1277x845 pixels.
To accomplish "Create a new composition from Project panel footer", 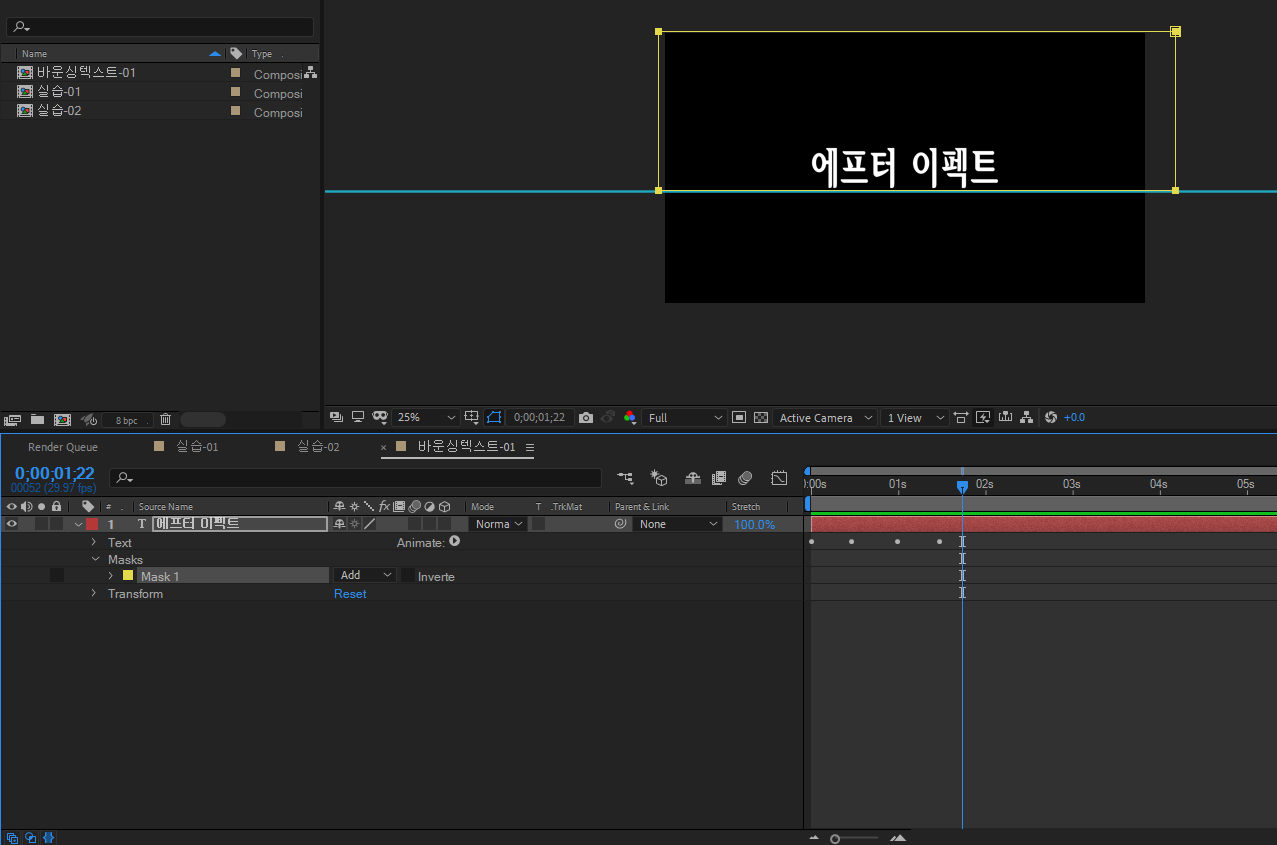I will (62, 420).
